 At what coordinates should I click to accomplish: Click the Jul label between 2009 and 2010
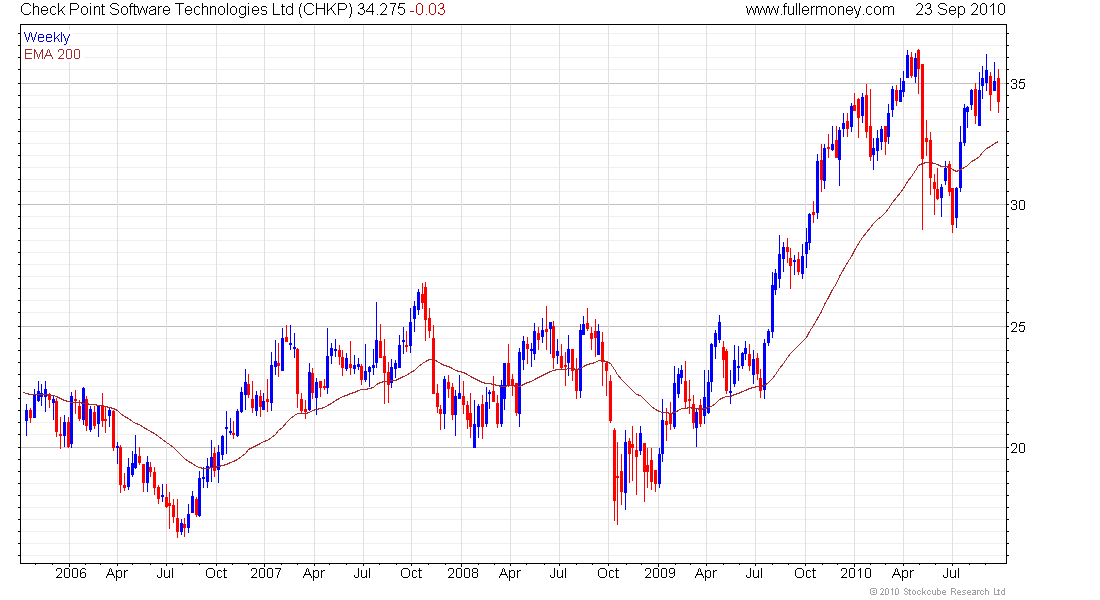(x=754, y=573)
